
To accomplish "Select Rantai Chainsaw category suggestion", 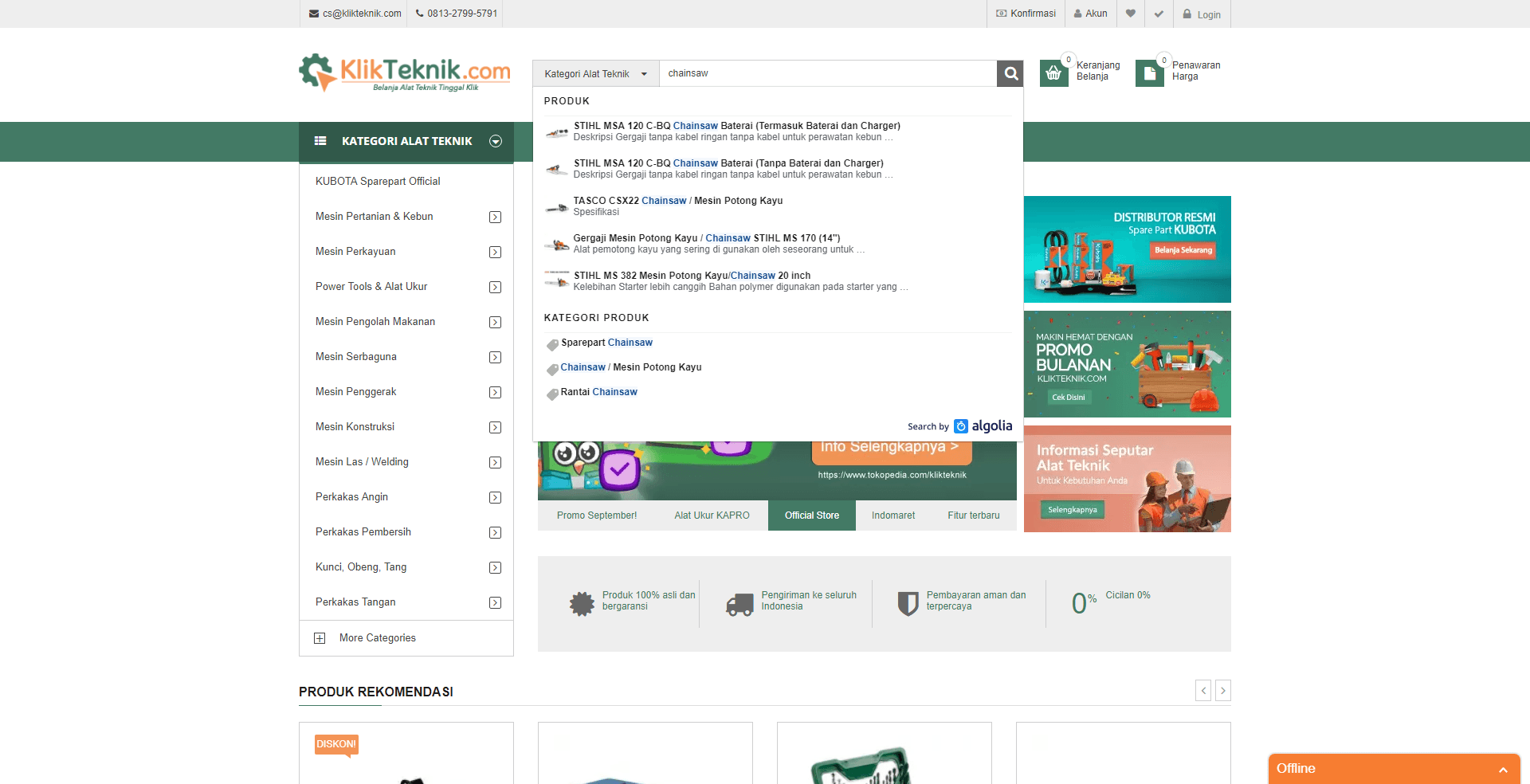I will [598, 392].
